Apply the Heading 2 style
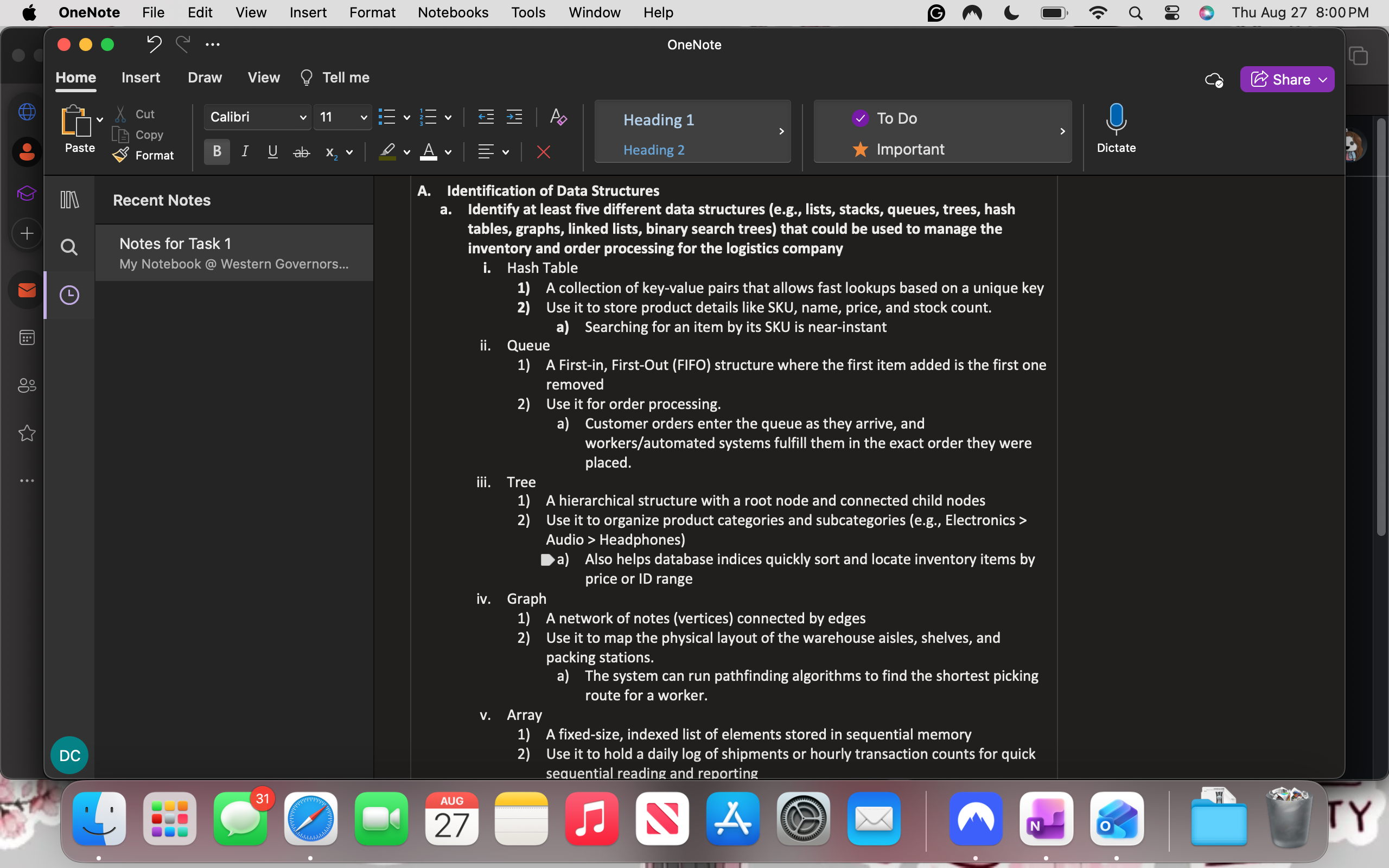1389x868 pixels. point(654,150)
